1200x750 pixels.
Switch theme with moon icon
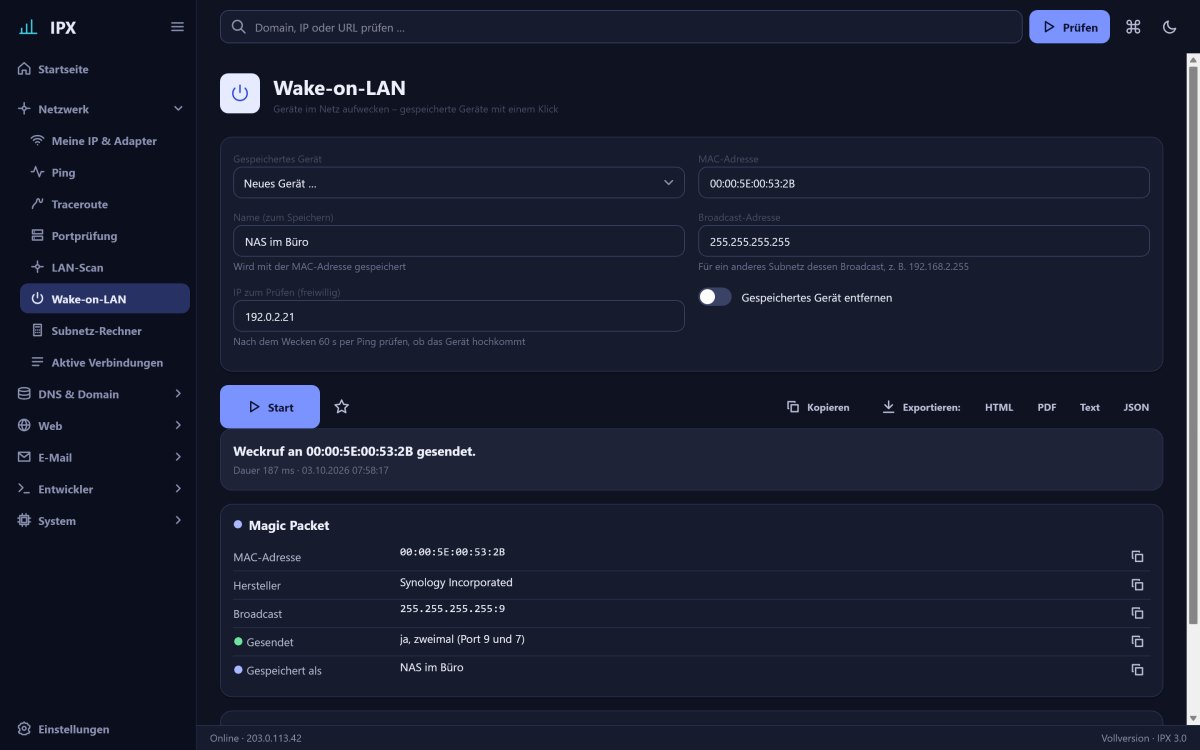pos(1170,27)
